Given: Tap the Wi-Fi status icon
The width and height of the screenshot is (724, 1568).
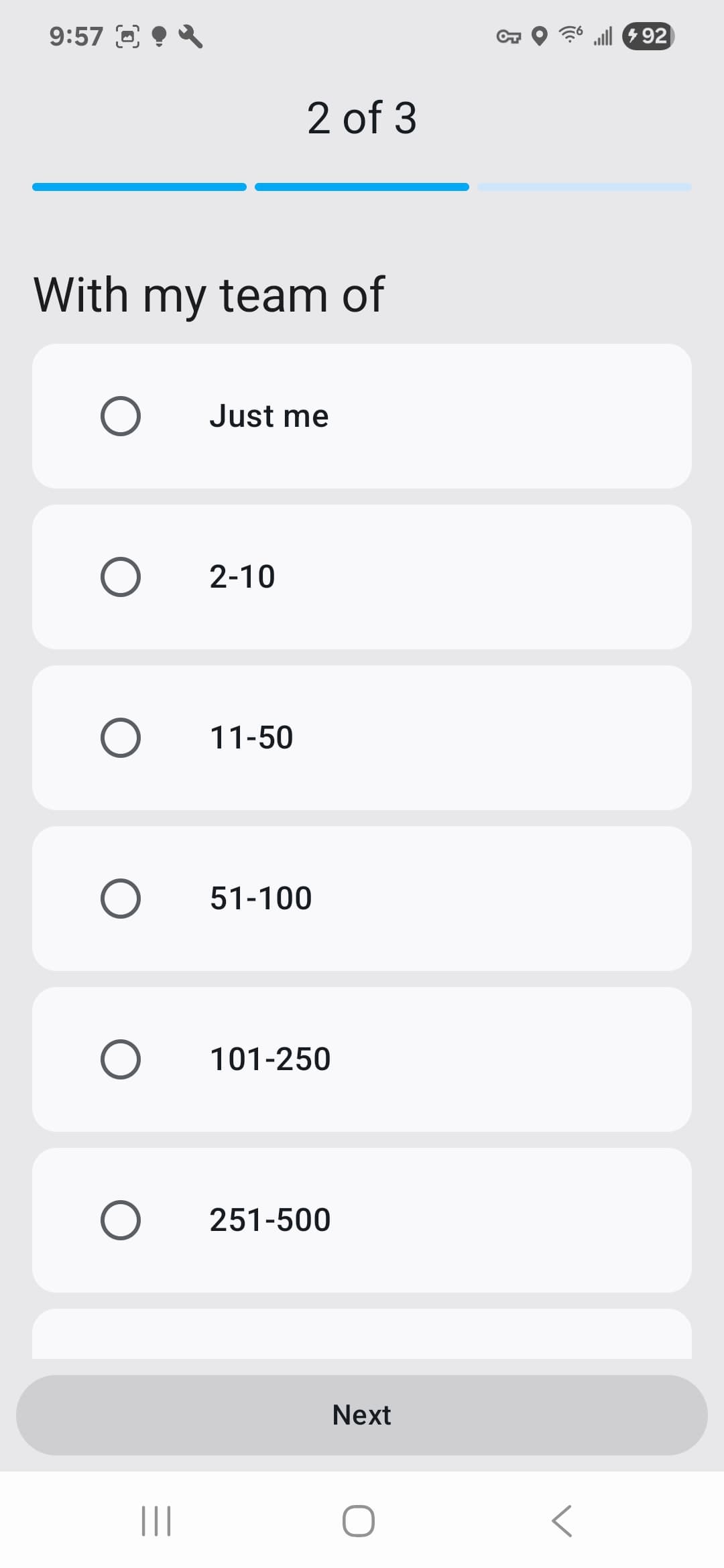Looking at the screenshot, I should pos(570,35).
